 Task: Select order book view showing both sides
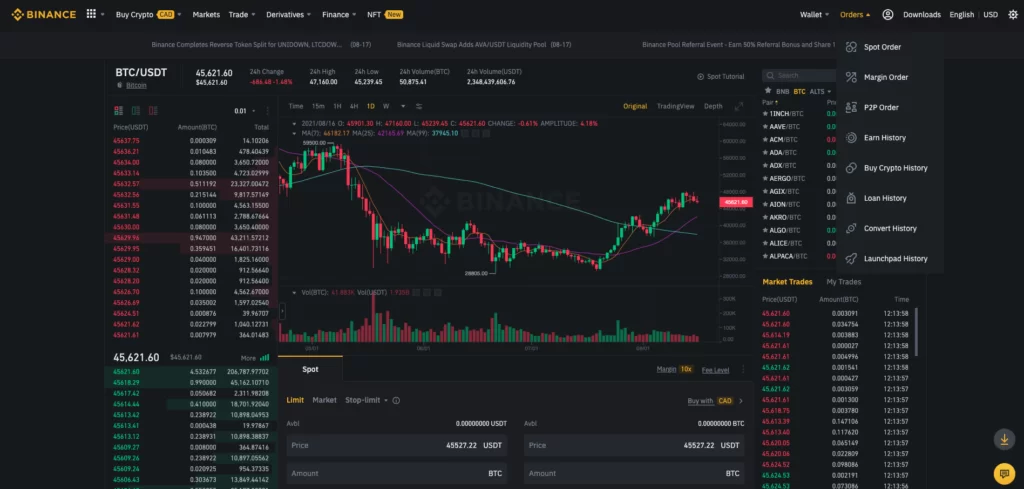click(x=118, y=111)
